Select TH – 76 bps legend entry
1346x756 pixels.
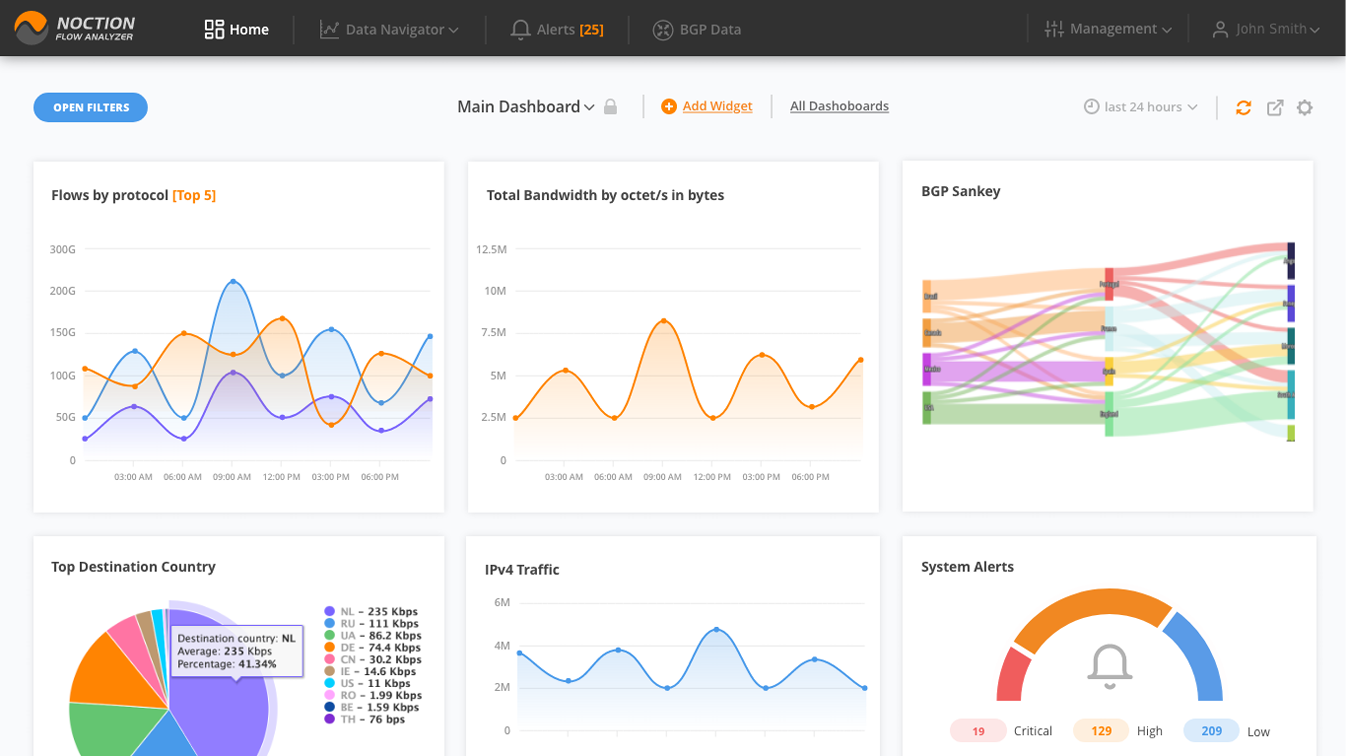pos(364,720)
